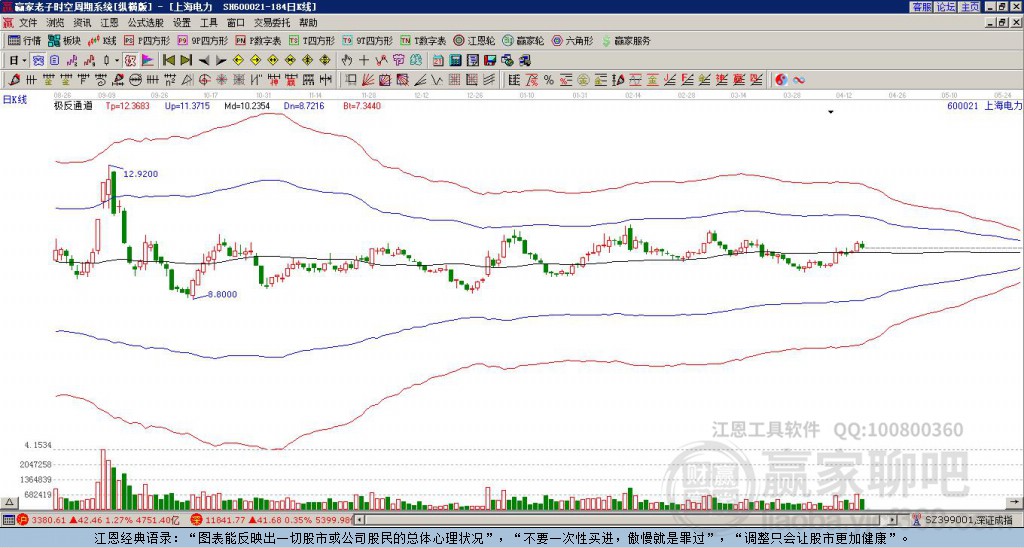Click the 600021 上海电力 stock label
The height and width of the screenshot is (548, 1024).
[985, 105]
